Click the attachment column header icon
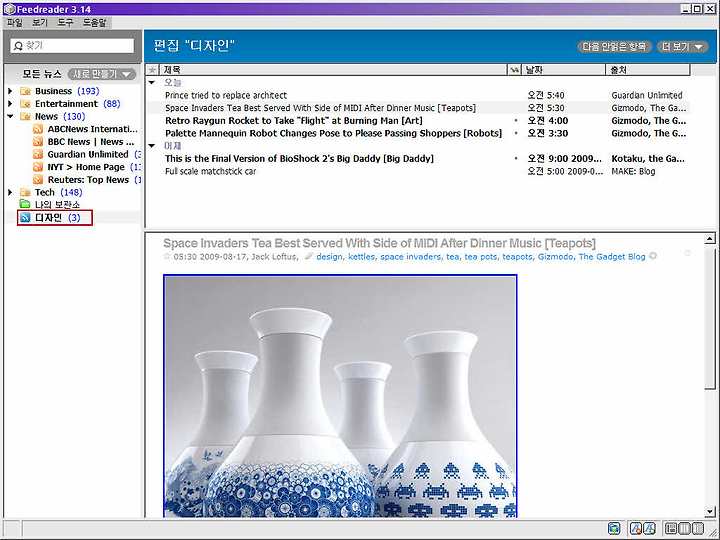This screenshot has height=540, width=720. 514,70
